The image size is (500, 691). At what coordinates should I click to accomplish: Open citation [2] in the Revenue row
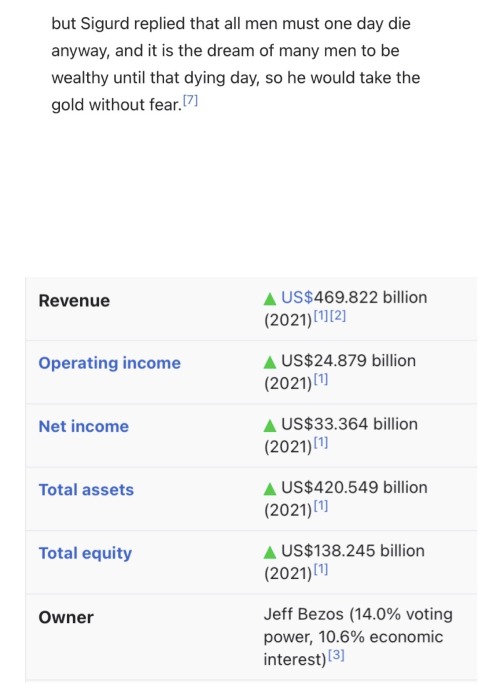point(338,316)
